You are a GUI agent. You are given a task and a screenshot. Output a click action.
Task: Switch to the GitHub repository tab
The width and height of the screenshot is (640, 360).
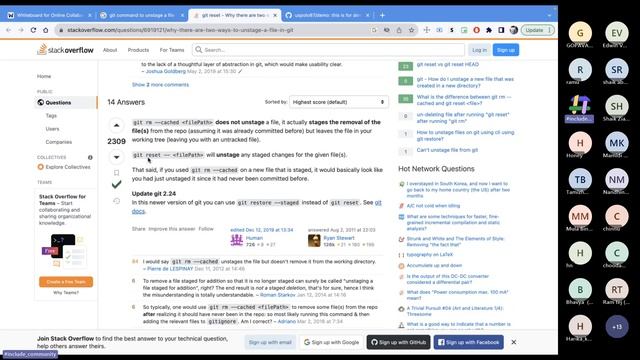point(327,15)
